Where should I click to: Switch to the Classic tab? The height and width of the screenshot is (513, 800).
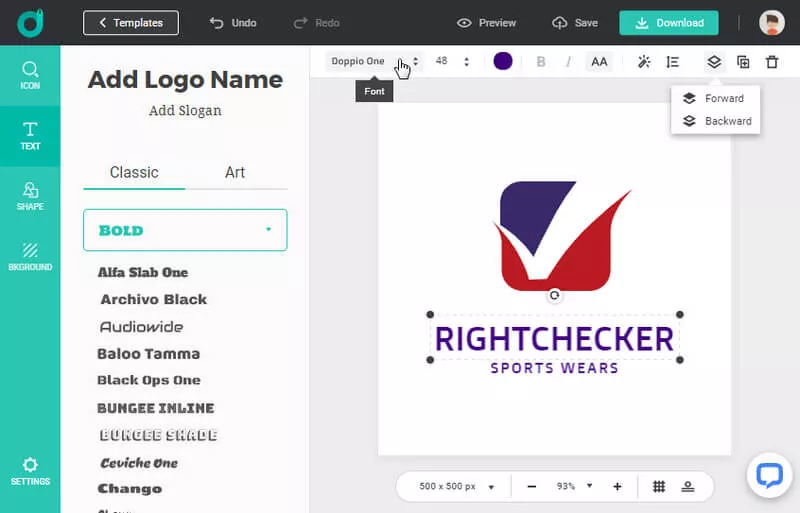[x=134, y=173]
